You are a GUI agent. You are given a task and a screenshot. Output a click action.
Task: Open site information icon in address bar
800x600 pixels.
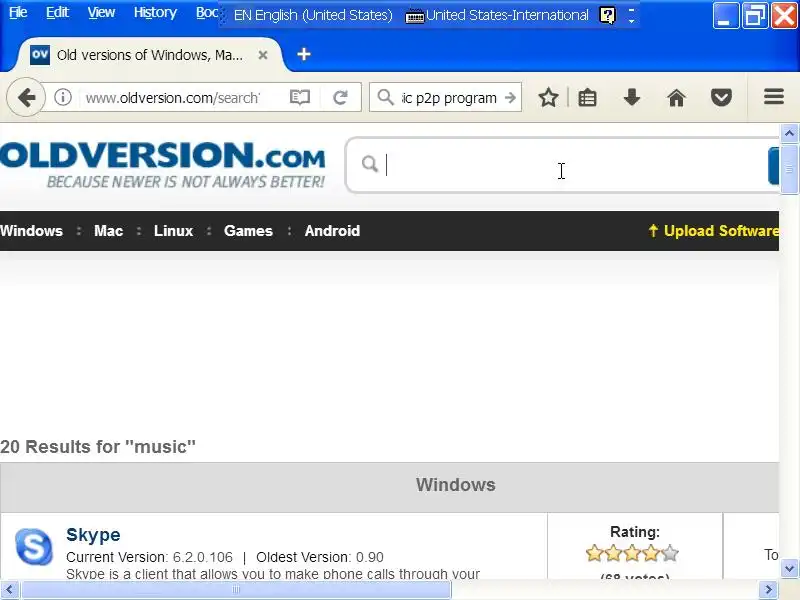63,97
